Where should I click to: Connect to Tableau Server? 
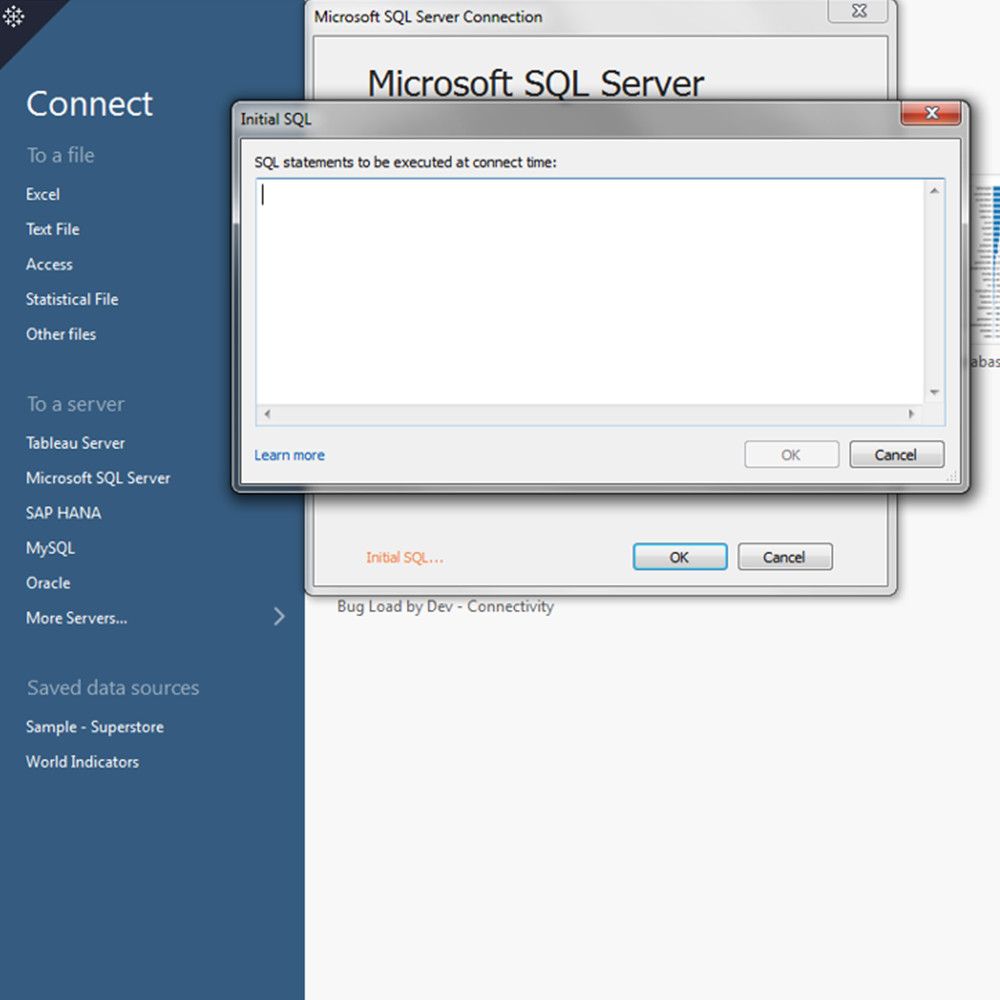75,443
